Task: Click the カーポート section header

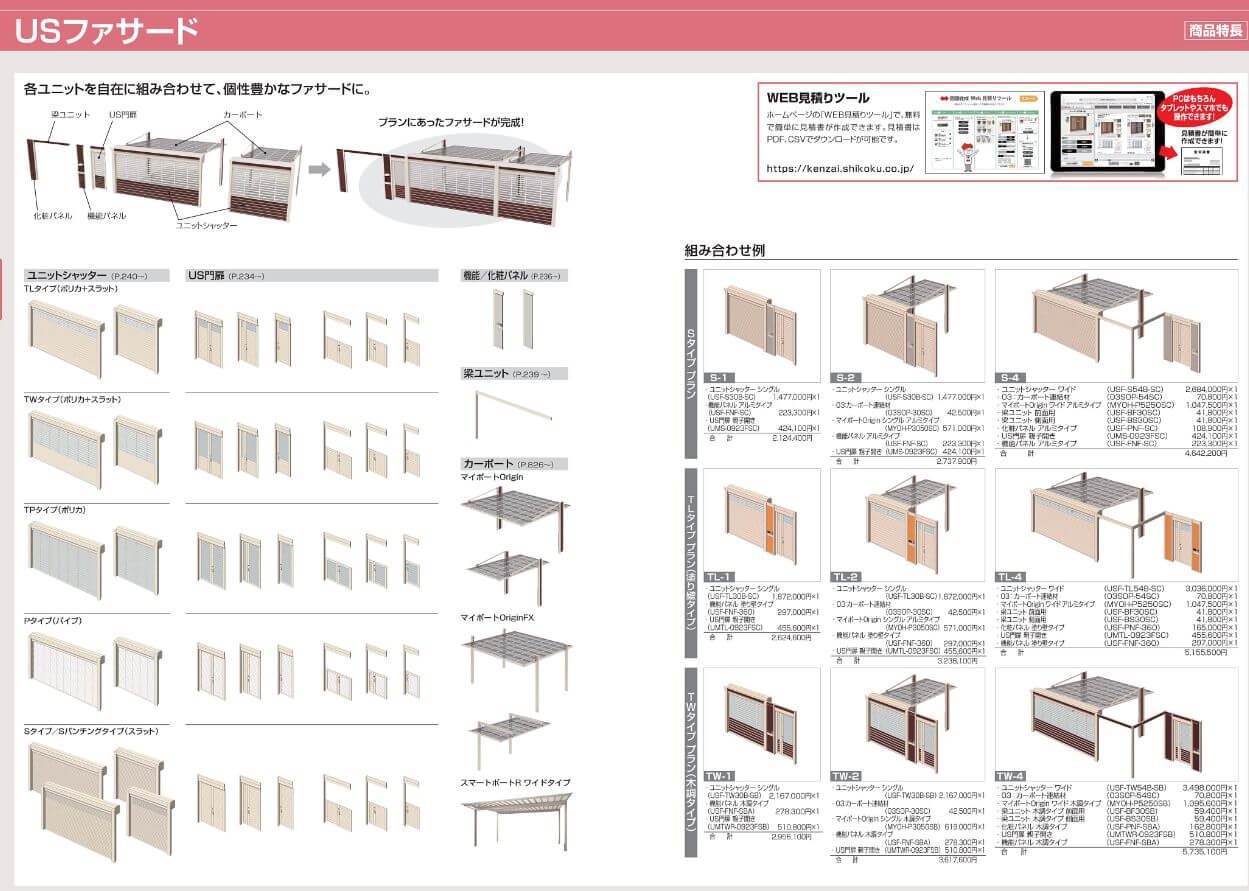Action: tap(488, 464)
